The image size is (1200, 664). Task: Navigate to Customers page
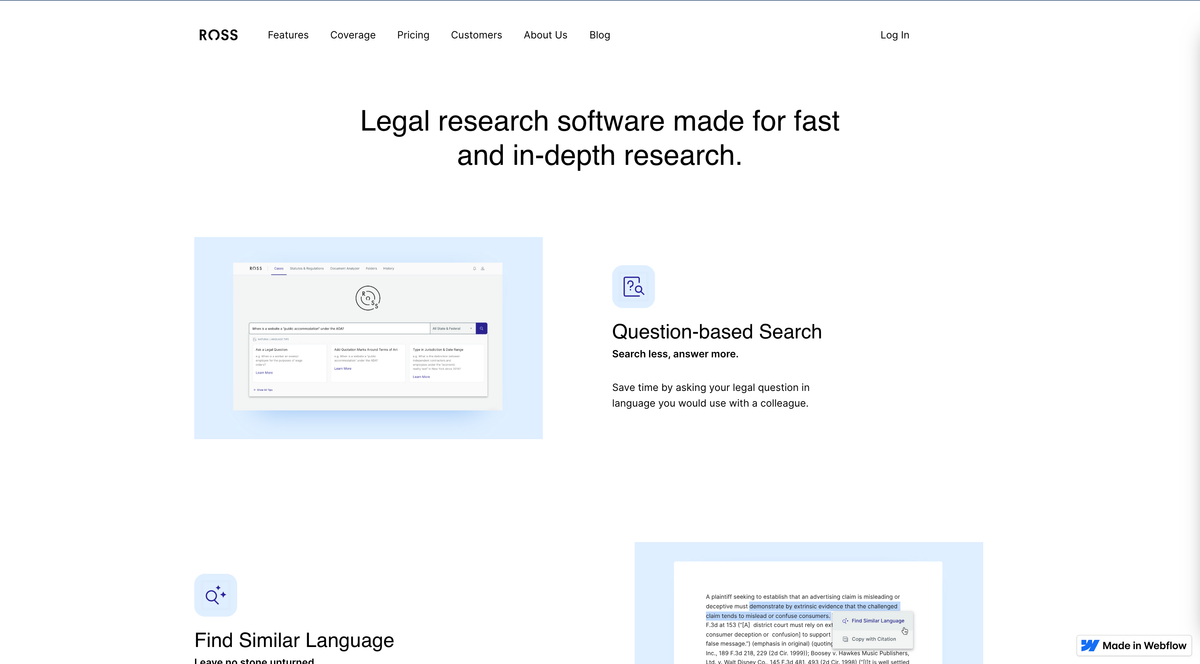476,35
